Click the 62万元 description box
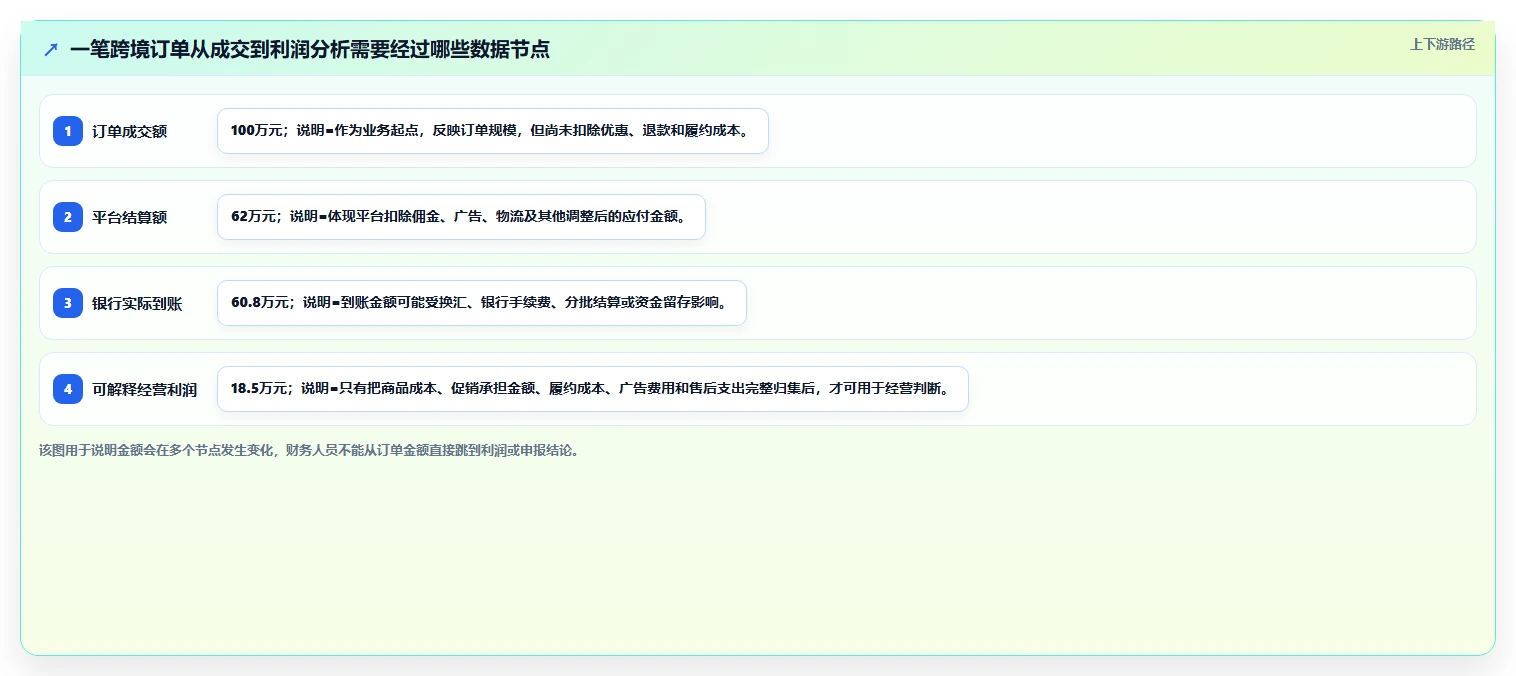This screenshot has height=676, width=1516. (461, 217)
